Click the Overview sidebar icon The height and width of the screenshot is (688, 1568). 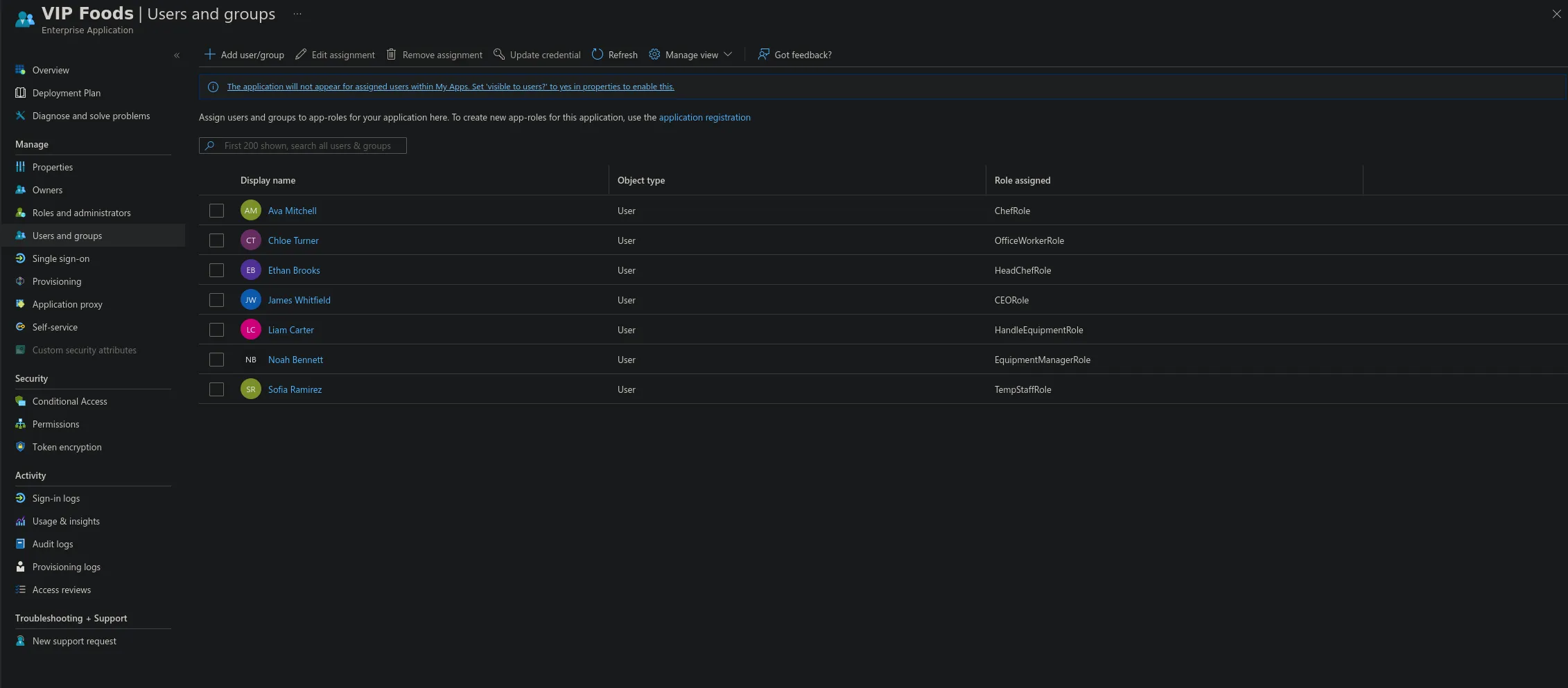click(x=20, y=70)
